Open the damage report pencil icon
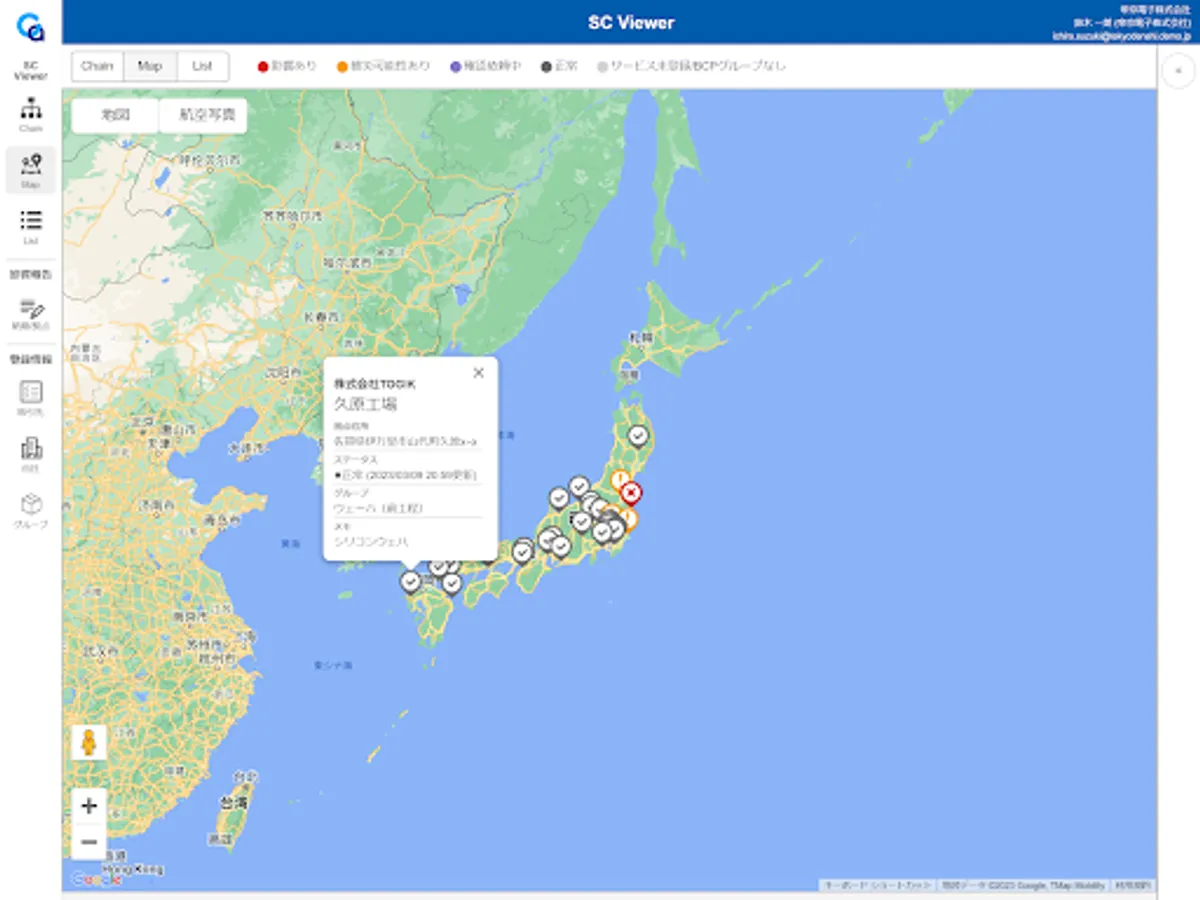Image resolution: width=1200 pixels, height=900 pixels. pos(31,314)
